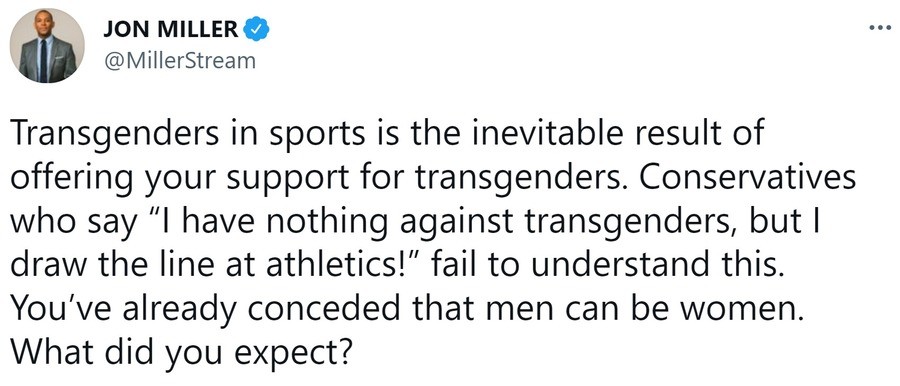Click the blue verified checkmark badge
Viewport: 900px width, 386px height.
point(257,29)
